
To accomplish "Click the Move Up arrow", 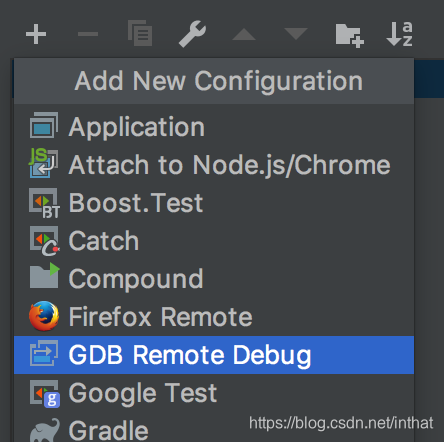I will pos(244,34).
